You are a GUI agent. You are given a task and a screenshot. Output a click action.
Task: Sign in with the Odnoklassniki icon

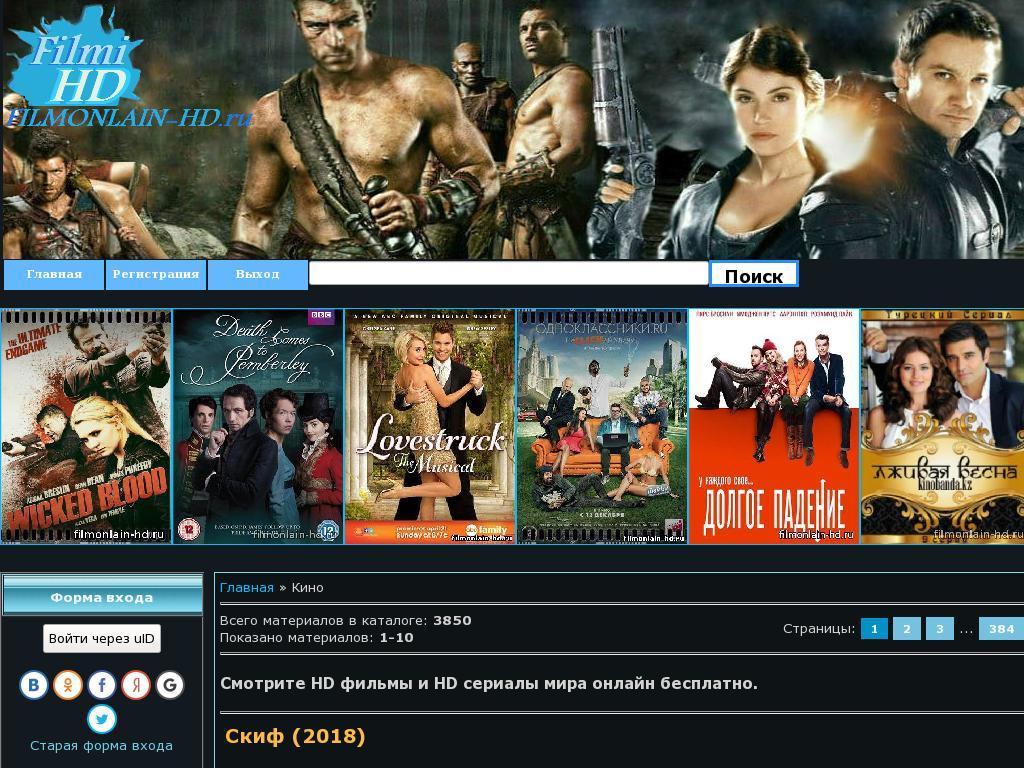[x=68, y=685]
